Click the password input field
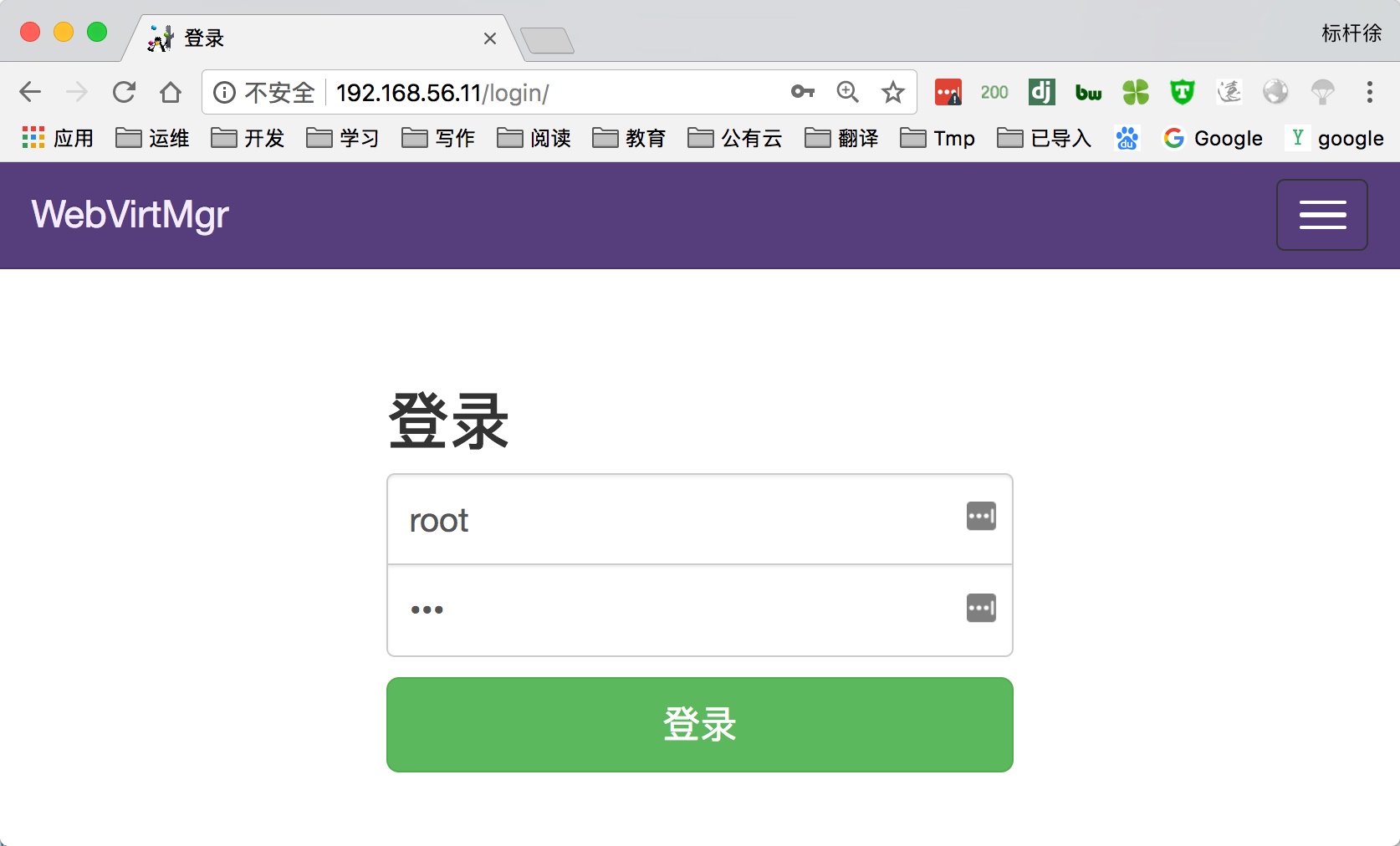1400x846 pixels. 700,610
